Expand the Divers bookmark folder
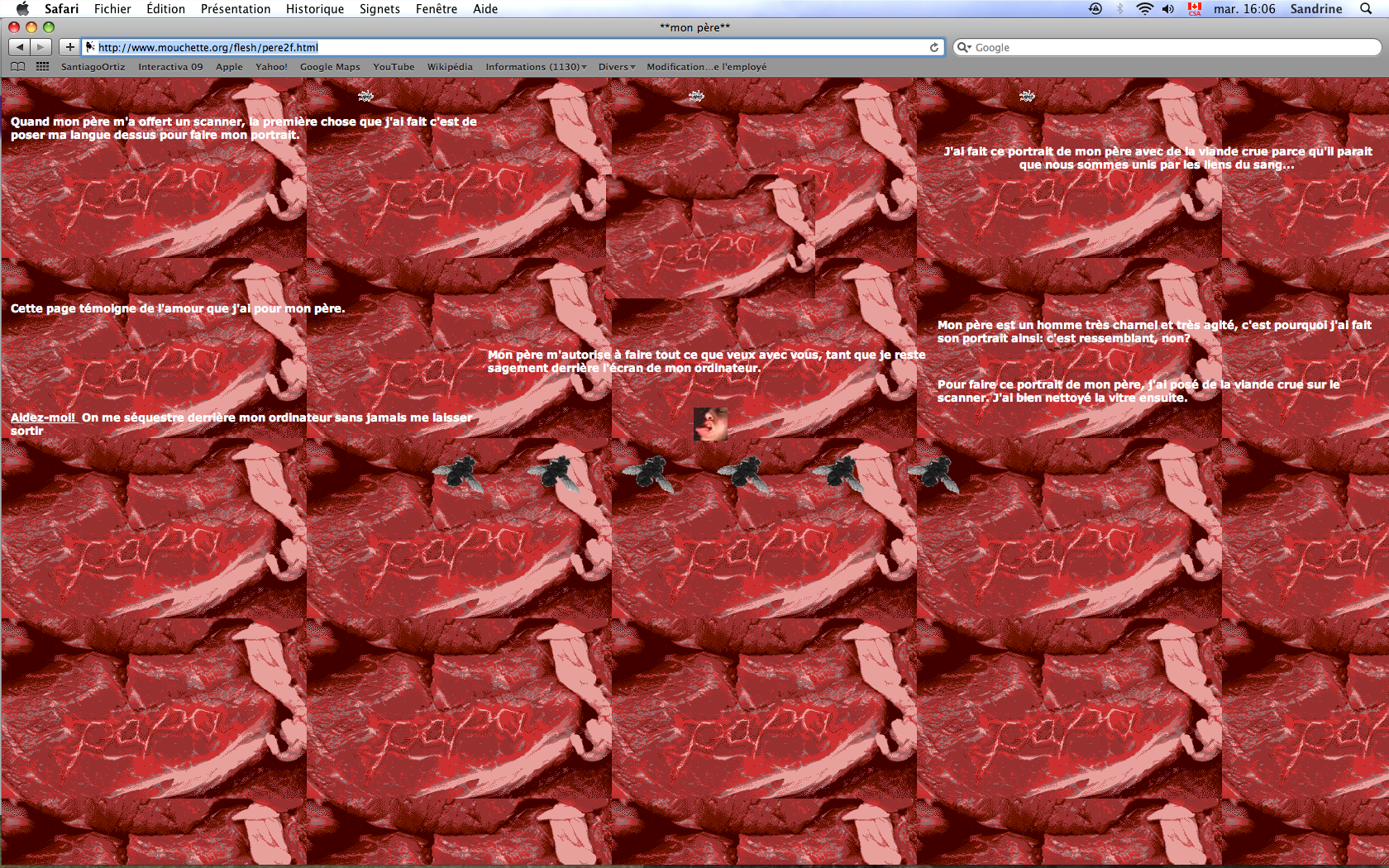This screenshot has width=1389, height=868. (617, 67)
